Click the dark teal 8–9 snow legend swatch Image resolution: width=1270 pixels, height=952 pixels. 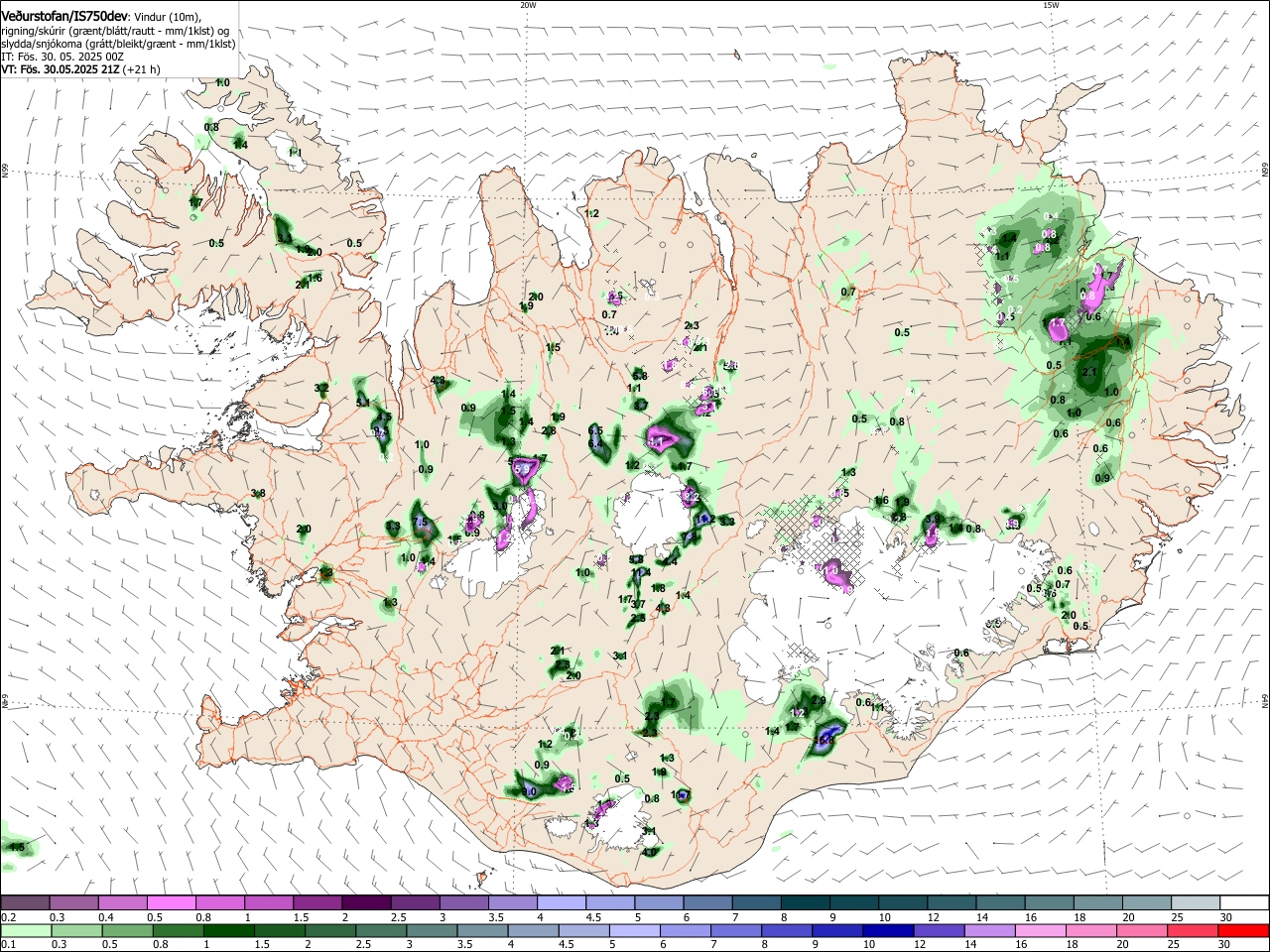point(806,902)
